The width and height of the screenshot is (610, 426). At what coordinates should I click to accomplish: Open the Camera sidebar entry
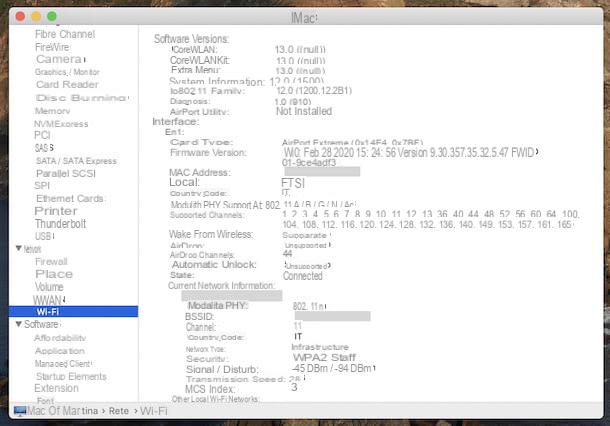click(x=60, y=59)
